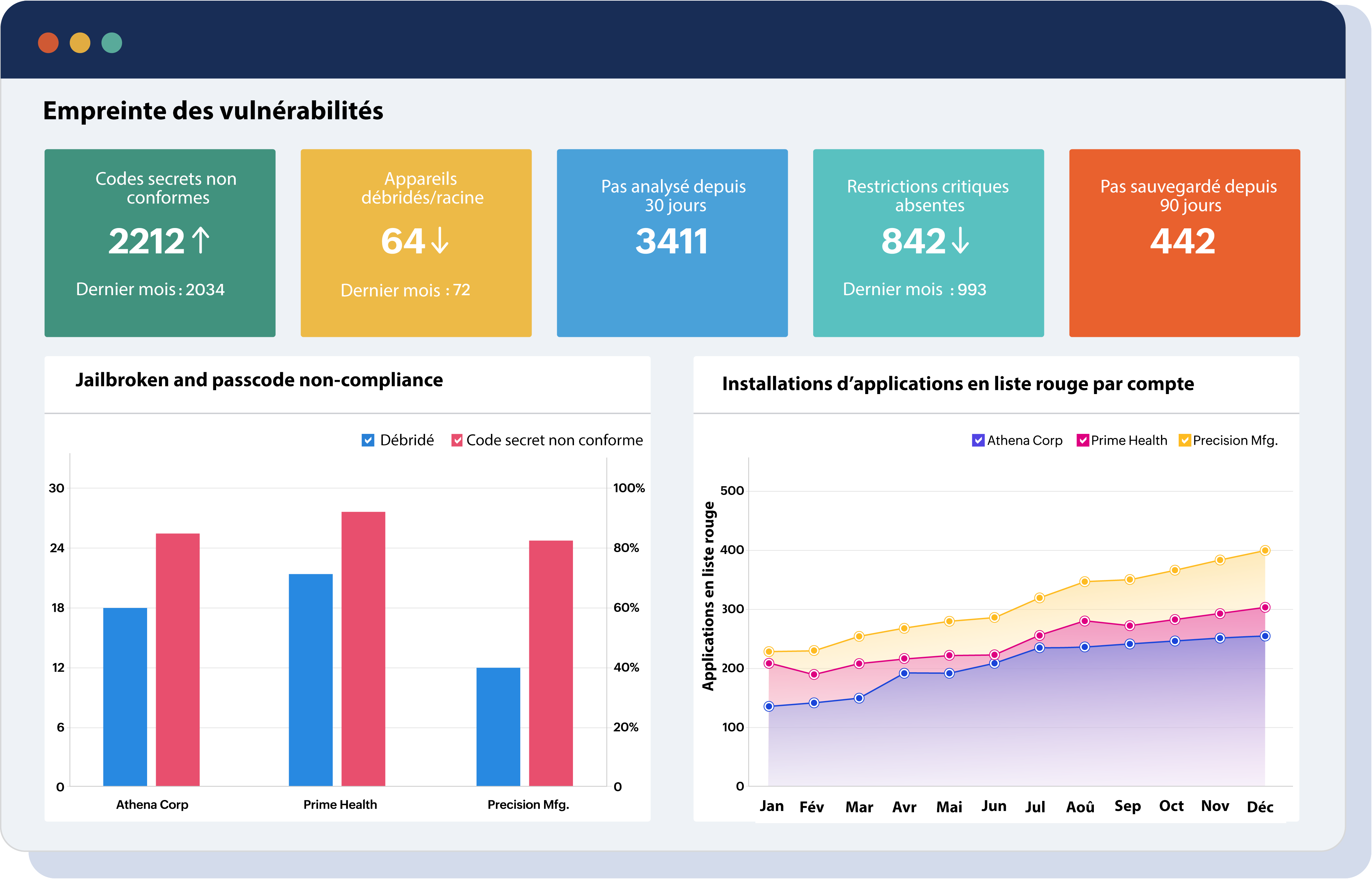This screenshot has width=1372, height=879.
Task: Toggle the Débridé legend checkbox
Action: pyautogui.click(x=368, y=440)
